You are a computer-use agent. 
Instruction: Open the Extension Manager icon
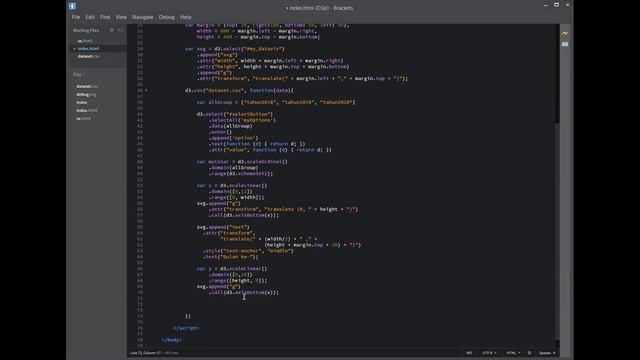tap(565, 44)
